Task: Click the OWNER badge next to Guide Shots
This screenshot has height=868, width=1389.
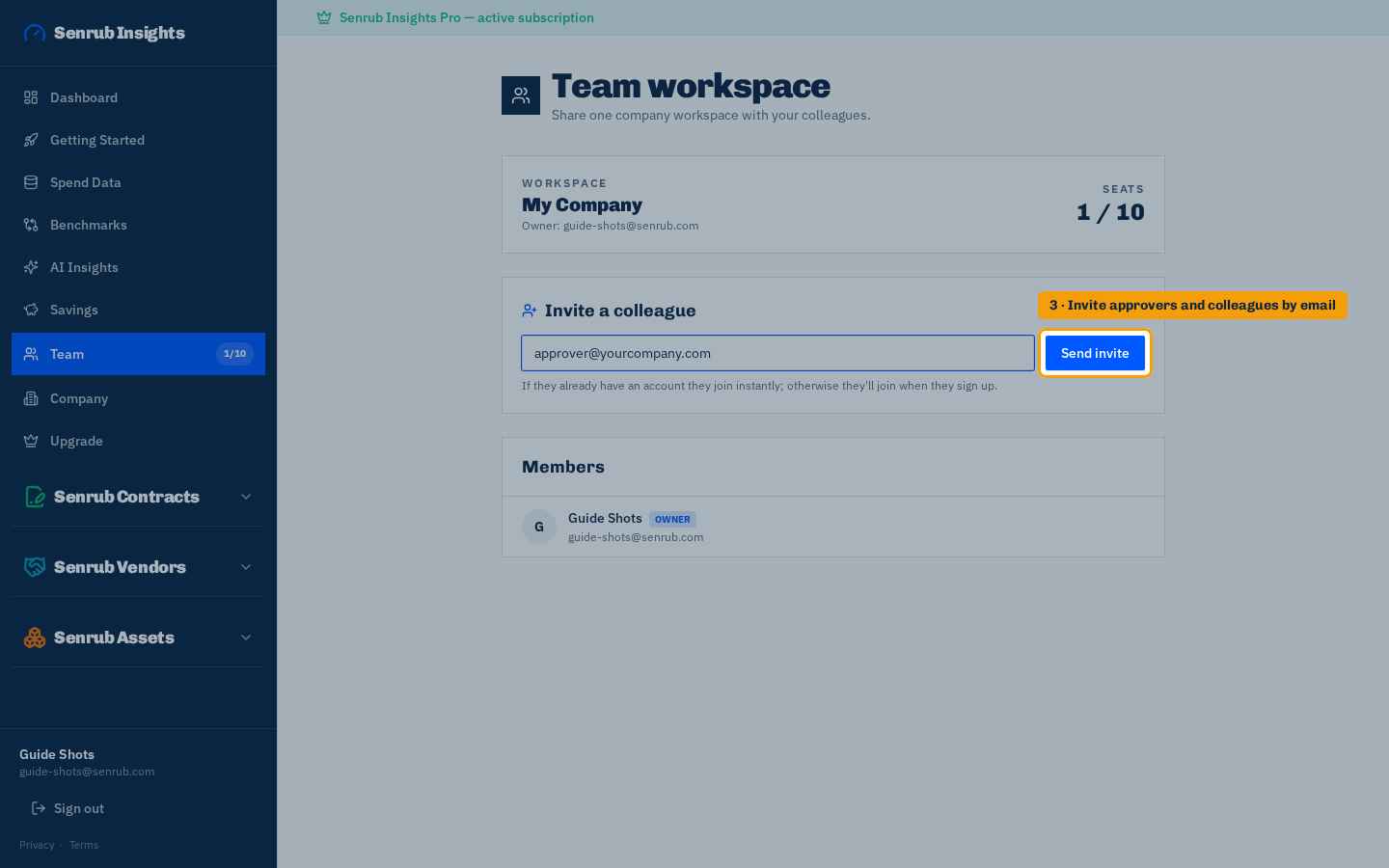Action: (672, 519)
